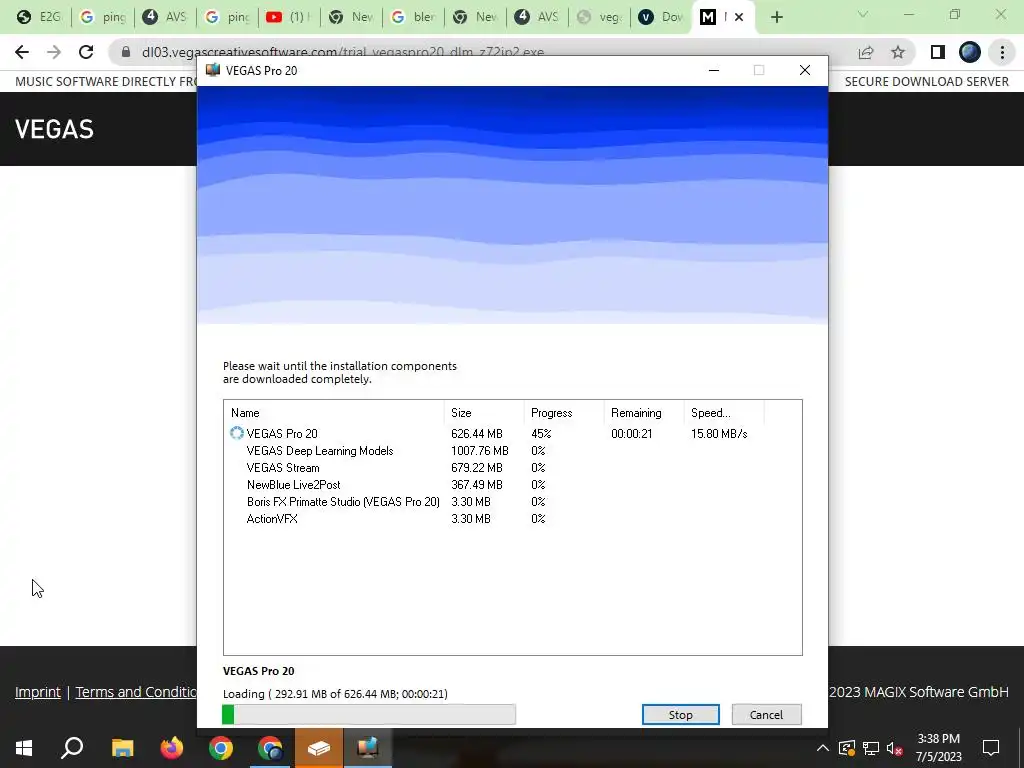The height and width of the screenshot is (768, 1024).
Task: Go forward in Chrome browser
Action: point(54,52)
